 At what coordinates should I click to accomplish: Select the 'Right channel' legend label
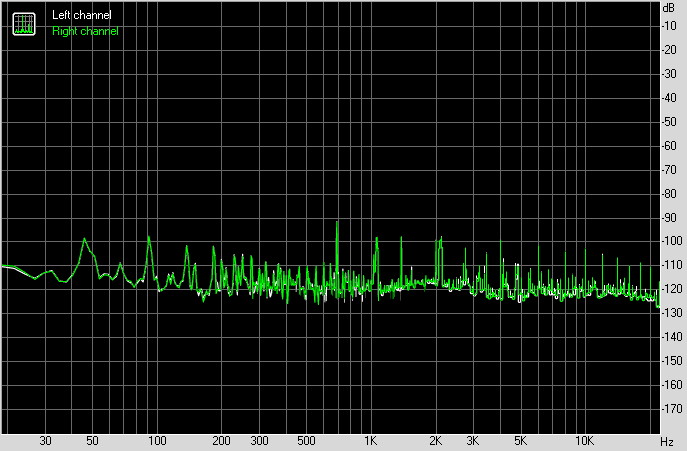coord(85,31)
